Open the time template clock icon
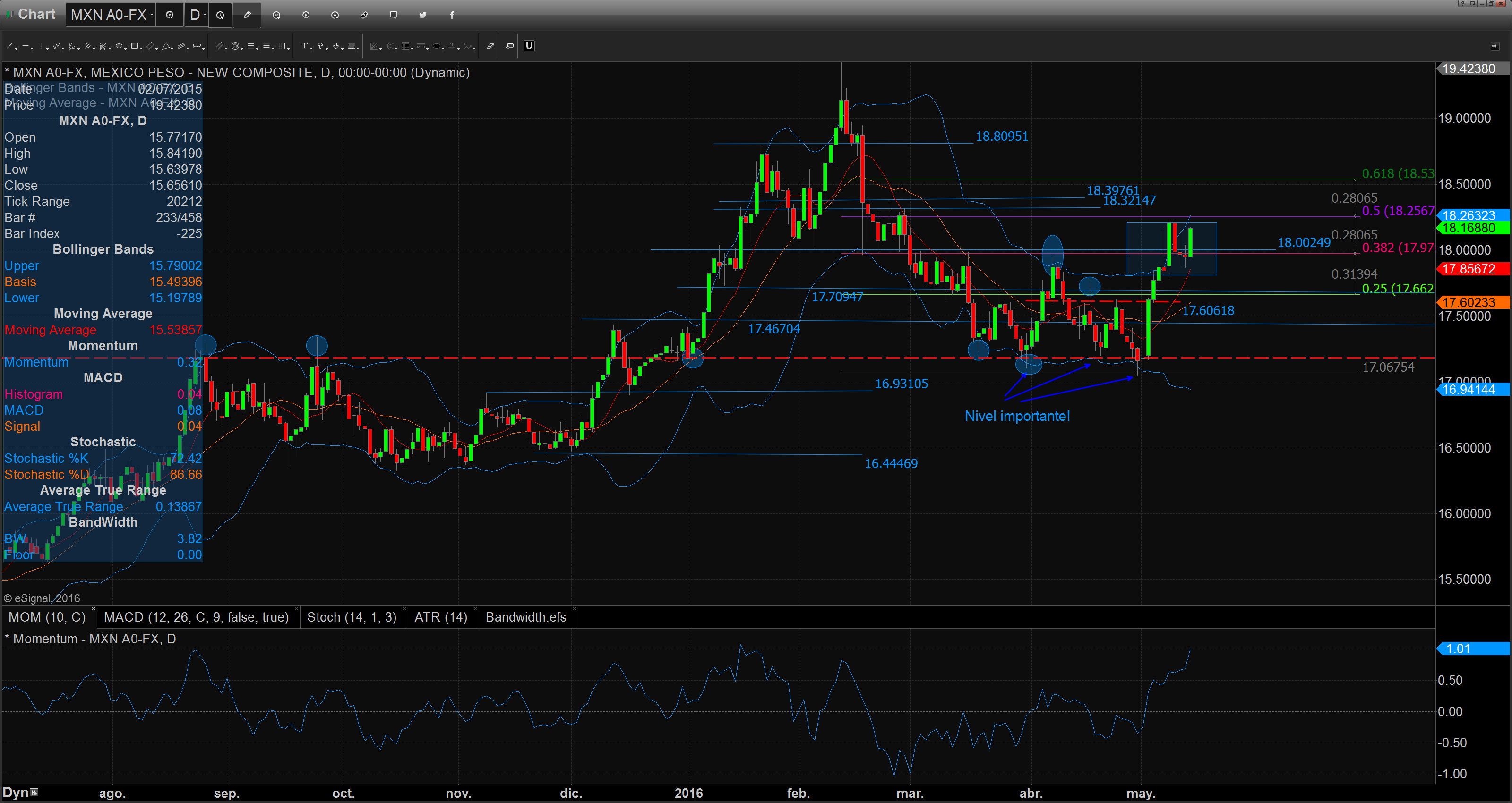 tap(220, 15)
